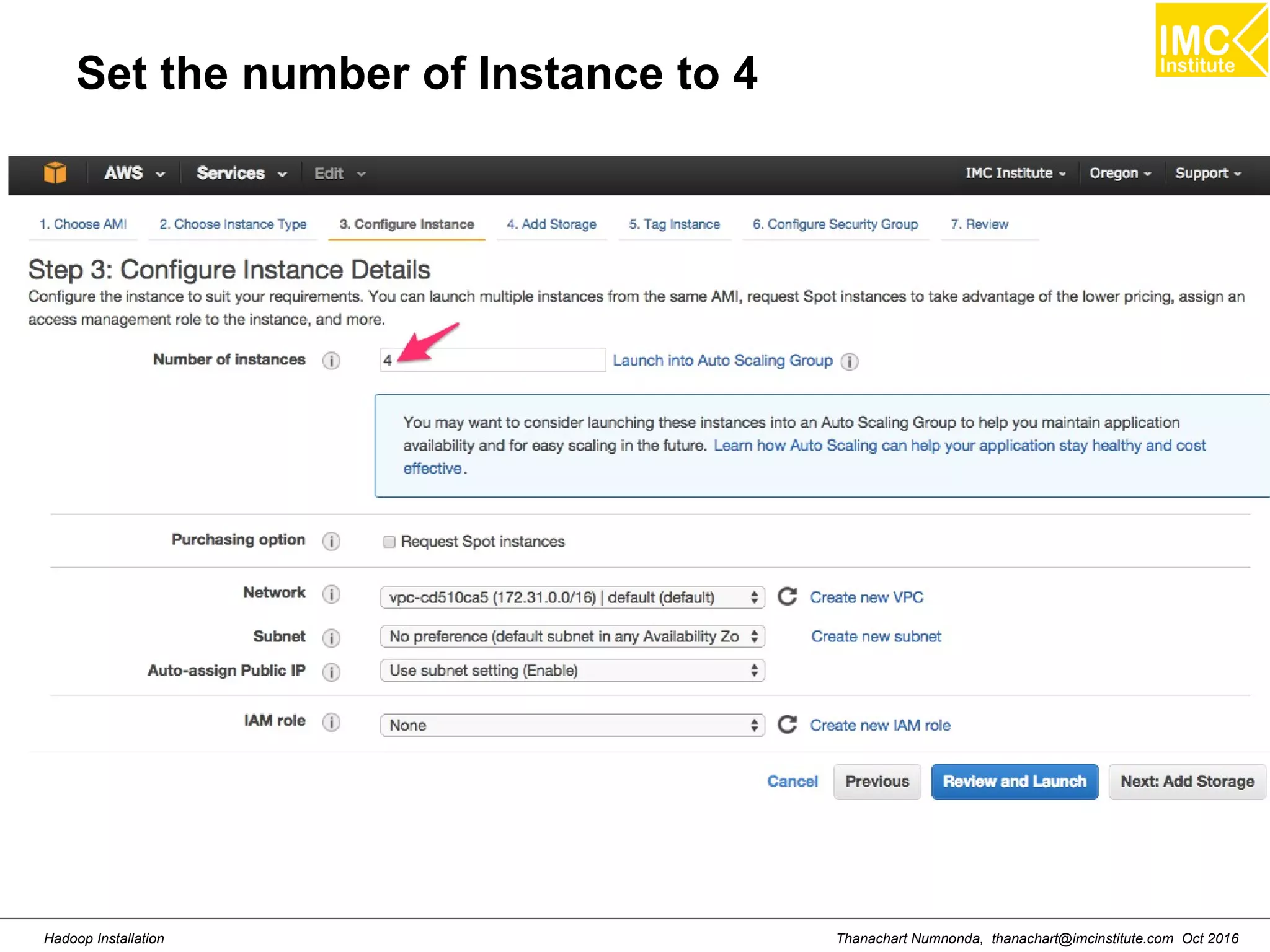
Task: Click the Review and Launch button
Action: [1015, 782]
